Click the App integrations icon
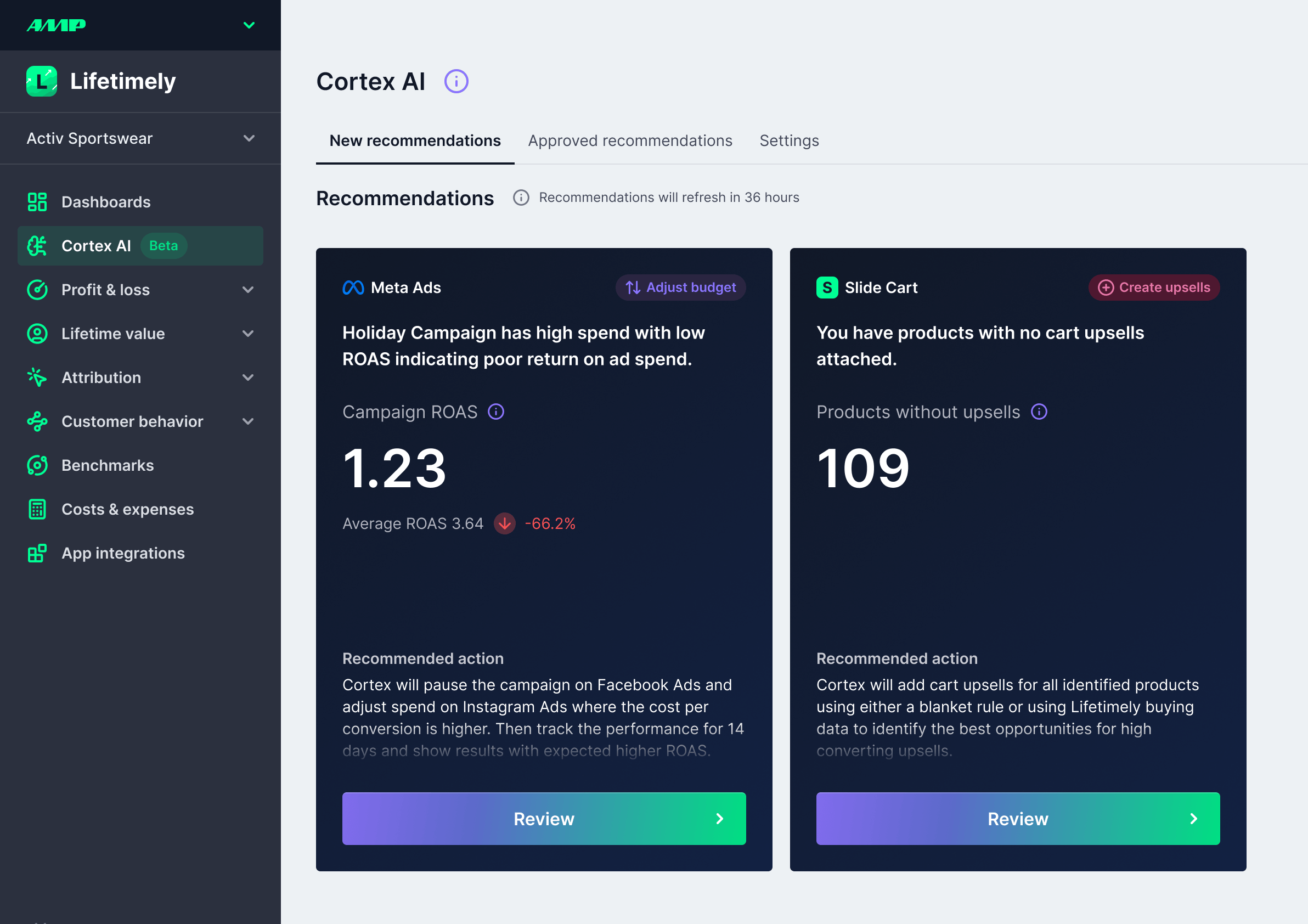 38,553
